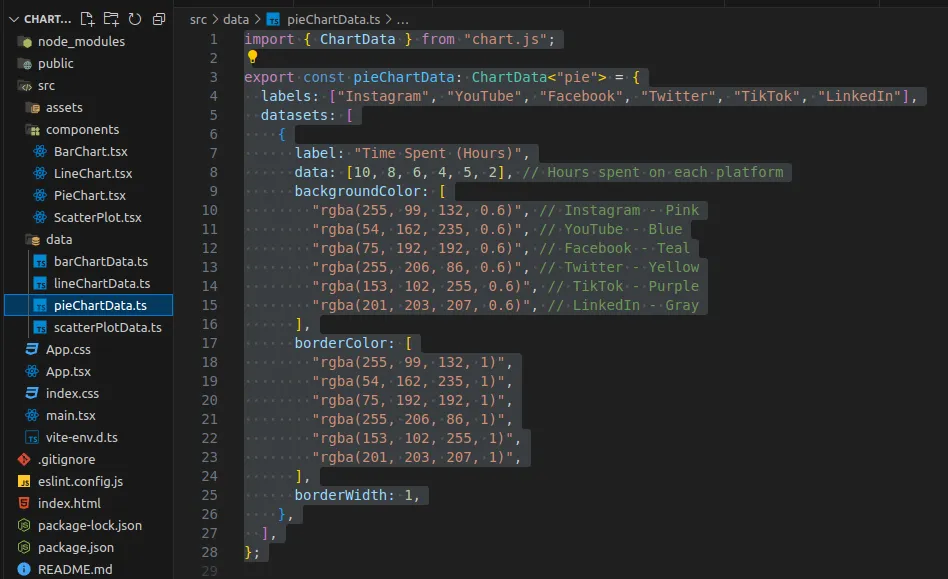Click the breadcrumb ellipsis symbol segment
Image resolution: width=948 pixels, height=579 pixels.
tap(402, 19)
